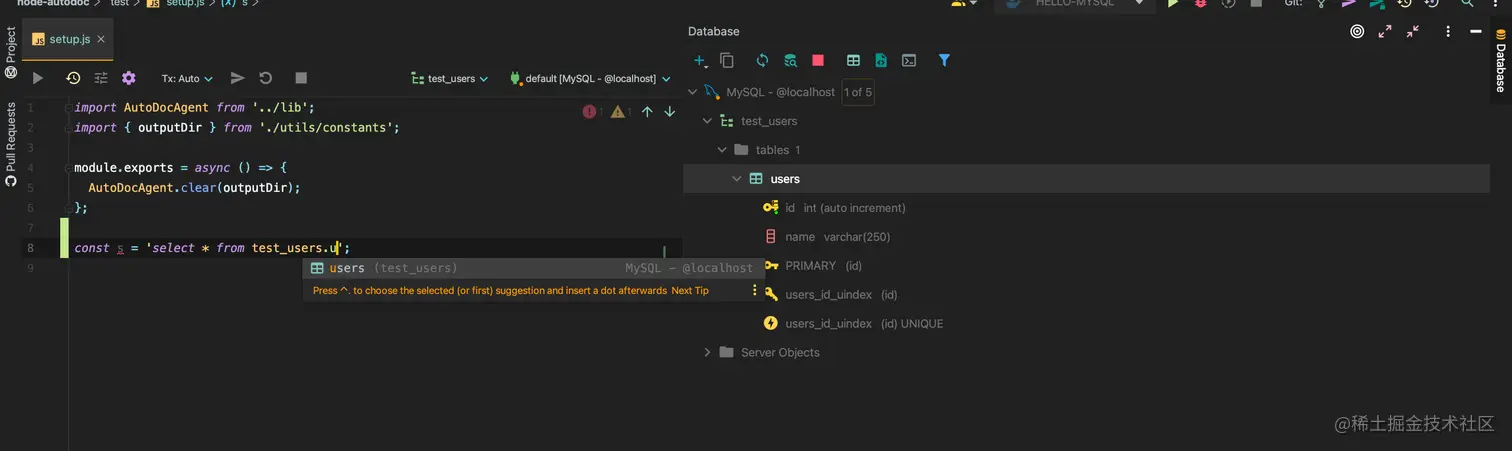Select the users table row in tree
The width and height of the screenshot is (1512, 451).
click(x=1086, y=179)
